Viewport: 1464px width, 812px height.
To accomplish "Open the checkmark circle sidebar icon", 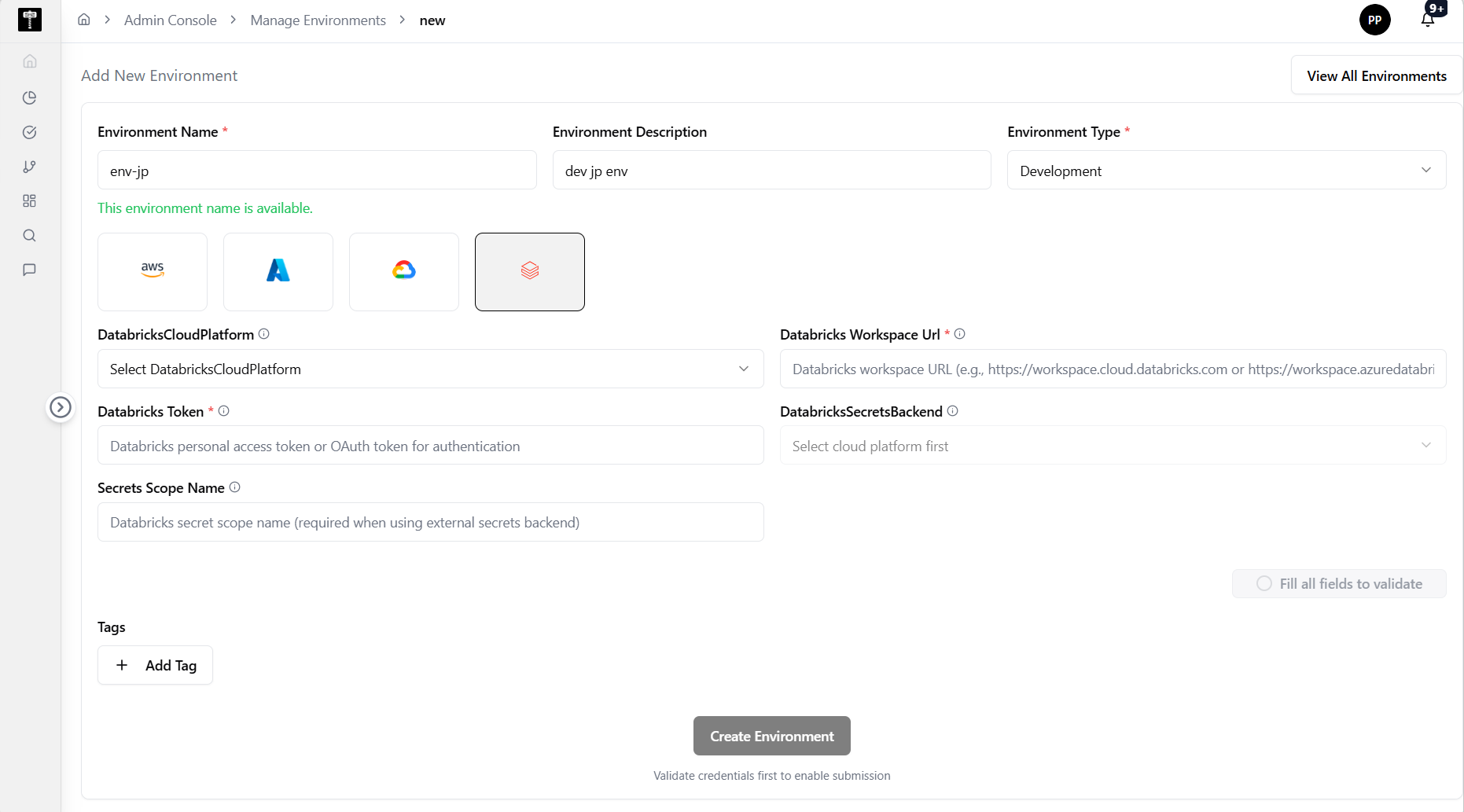I will (30, 132).
